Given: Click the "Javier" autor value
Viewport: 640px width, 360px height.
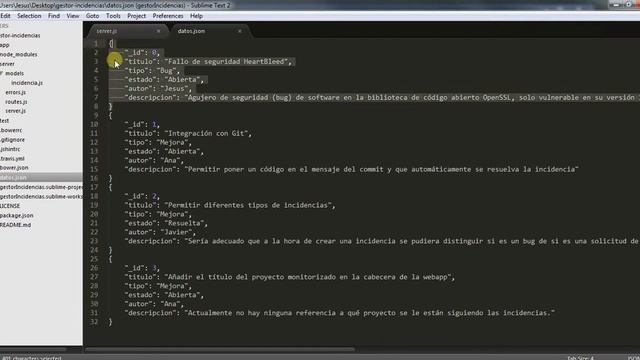Looking at the screenshot, I should point(177,232).
